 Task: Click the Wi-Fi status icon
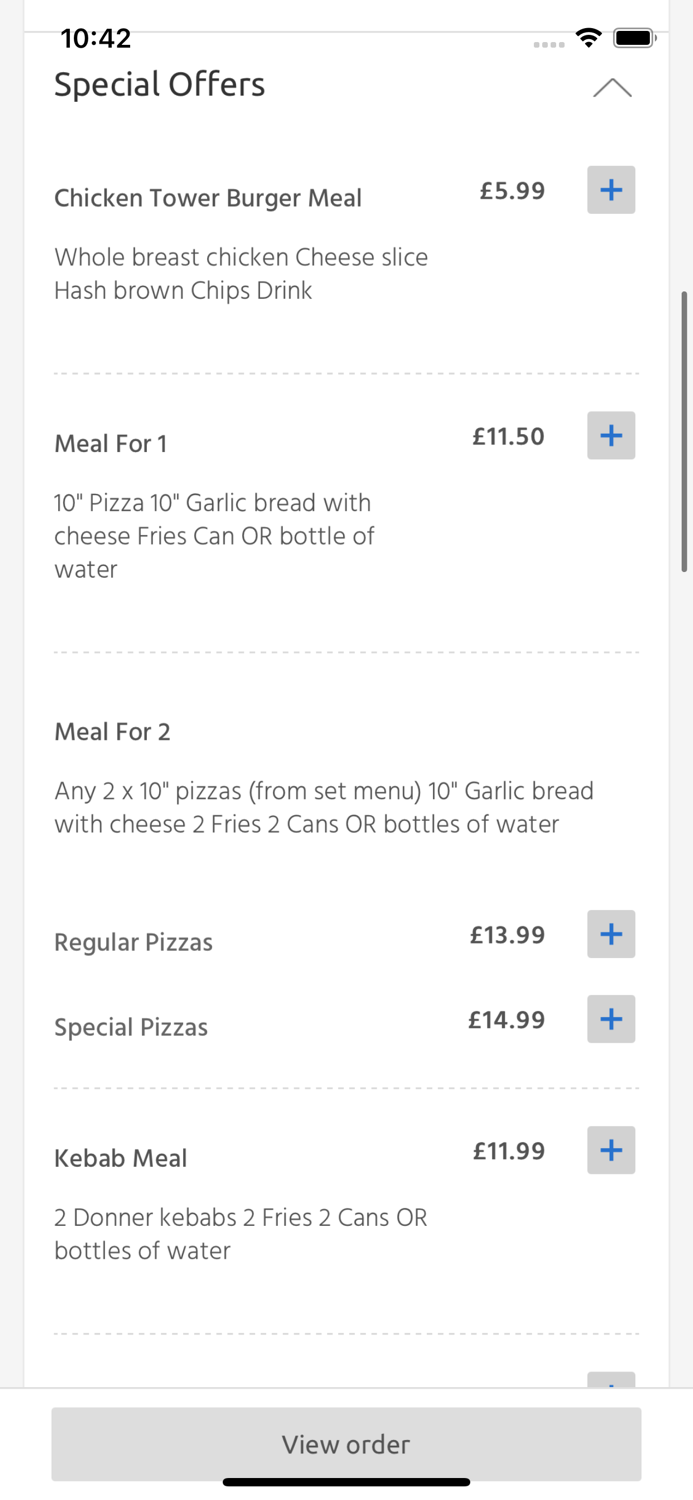click(588, 37)
